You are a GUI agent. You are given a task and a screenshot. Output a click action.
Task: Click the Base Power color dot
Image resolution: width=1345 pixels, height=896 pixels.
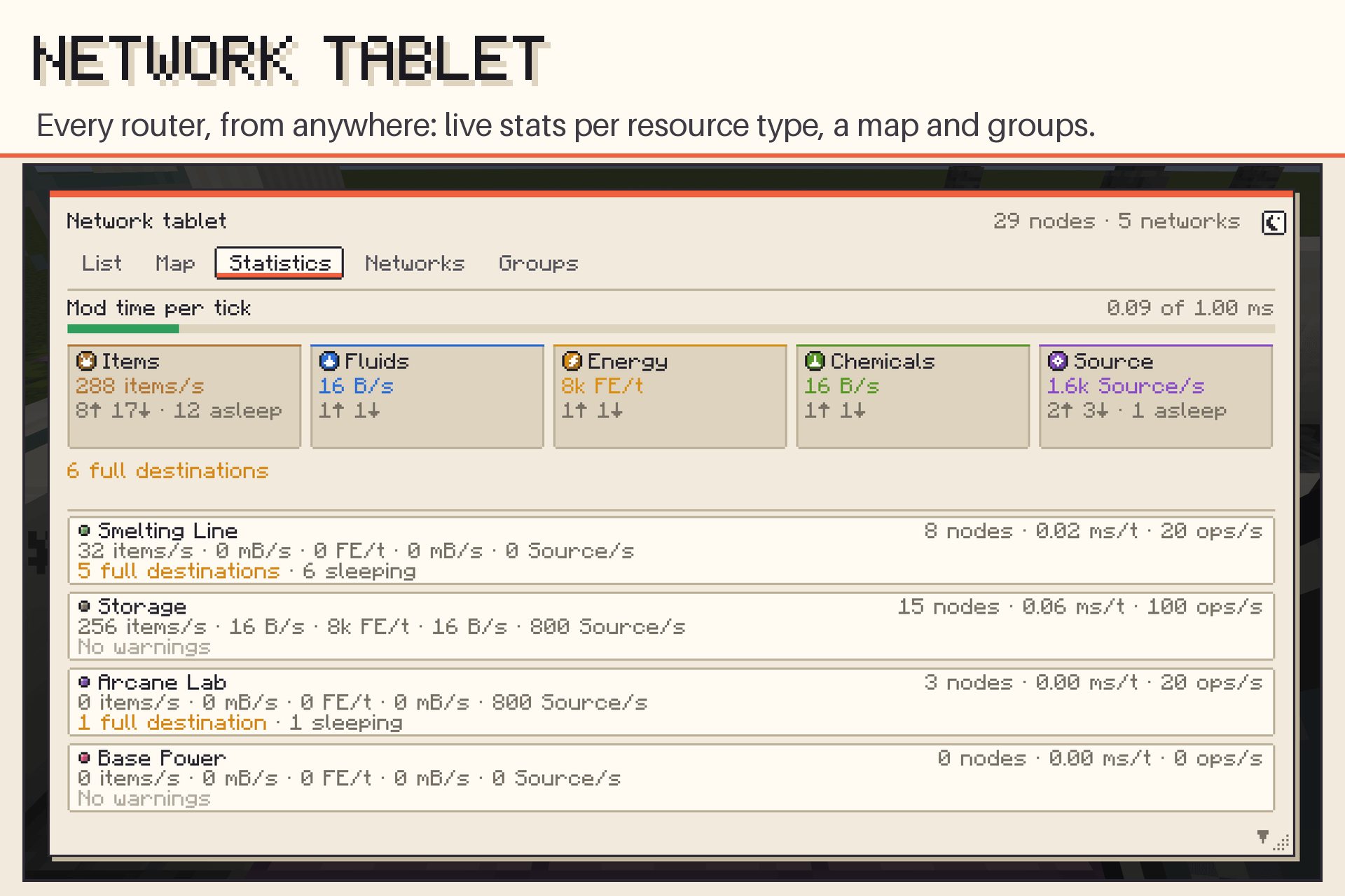(84, 757)
